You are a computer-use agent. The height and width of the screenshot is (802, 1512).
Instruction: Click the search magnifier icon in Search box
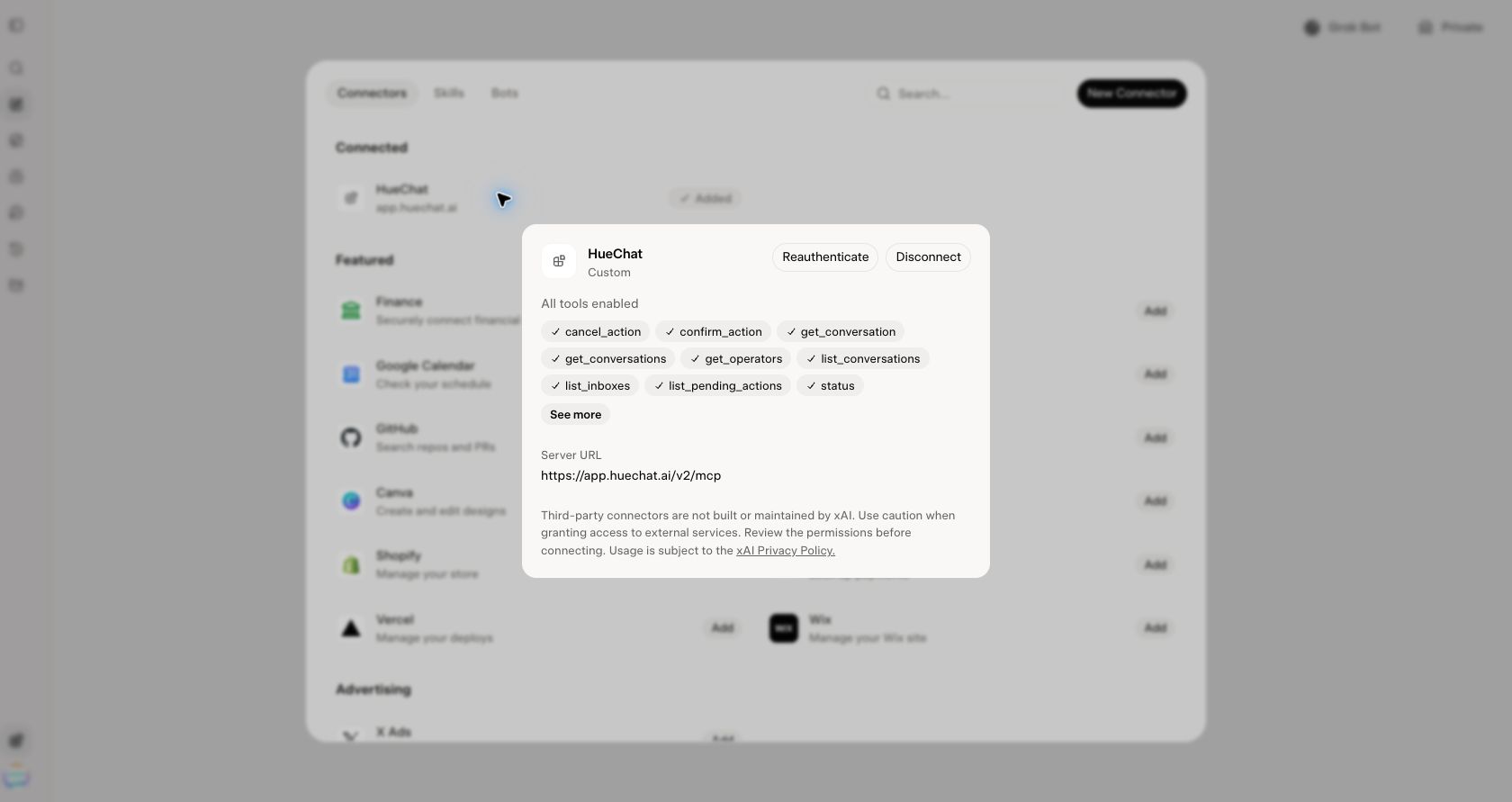[884, 94]
